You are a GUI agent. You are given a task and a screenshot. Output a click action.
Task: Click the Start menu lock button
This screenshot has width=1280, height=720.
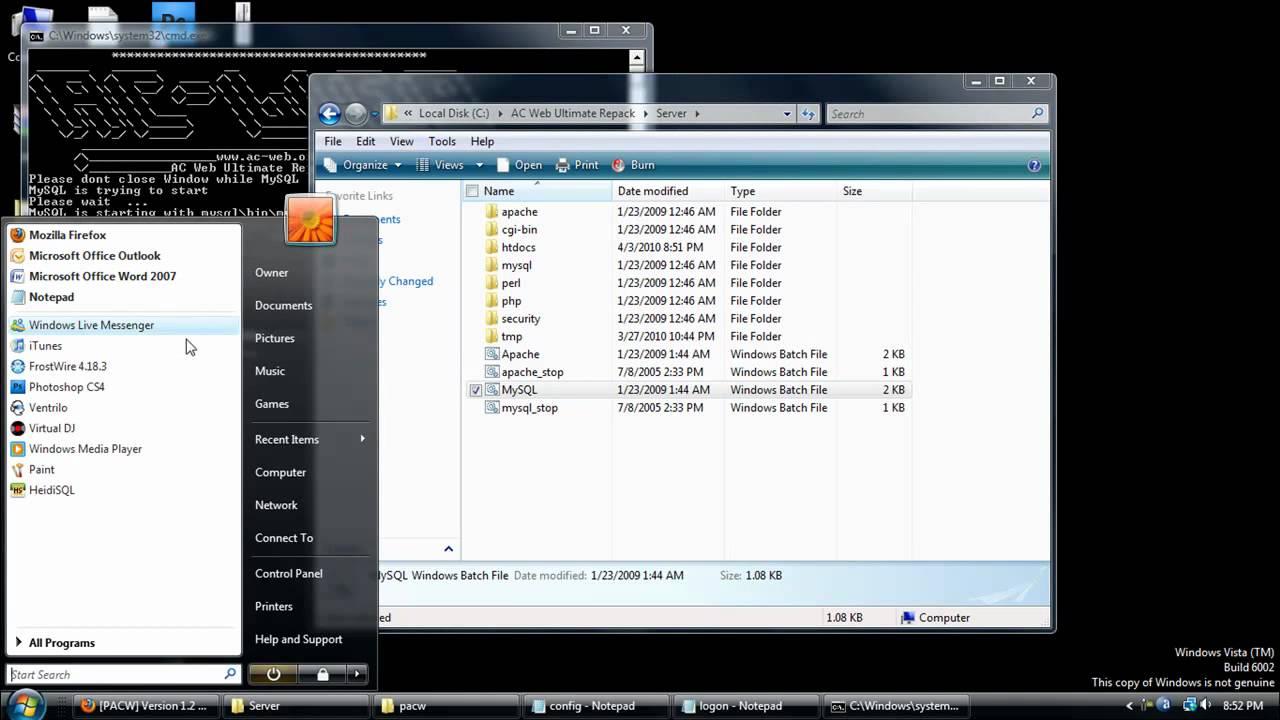(x=323, y=674)
